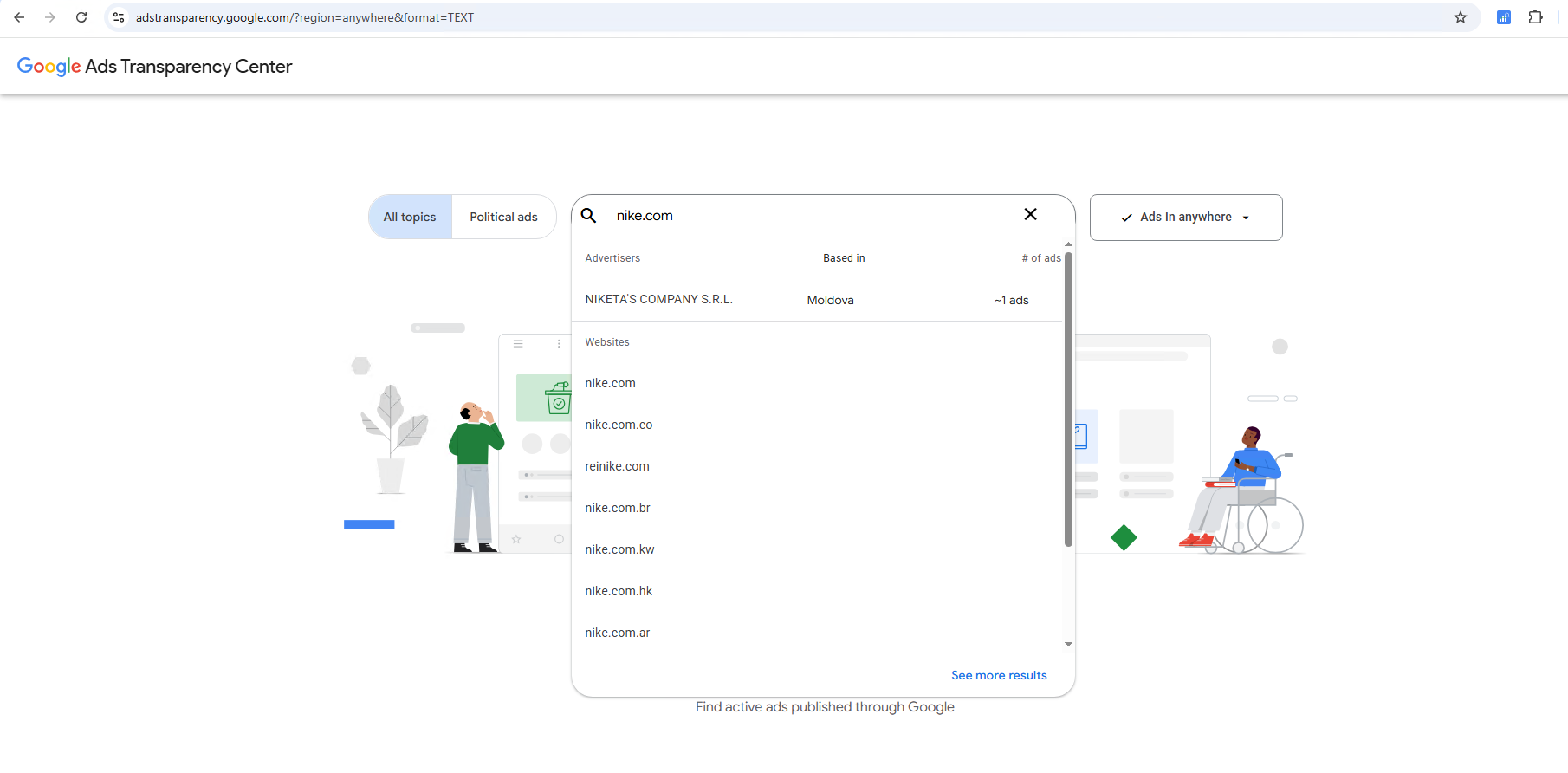
Task: Open See more results link
Action: [999, 675]
